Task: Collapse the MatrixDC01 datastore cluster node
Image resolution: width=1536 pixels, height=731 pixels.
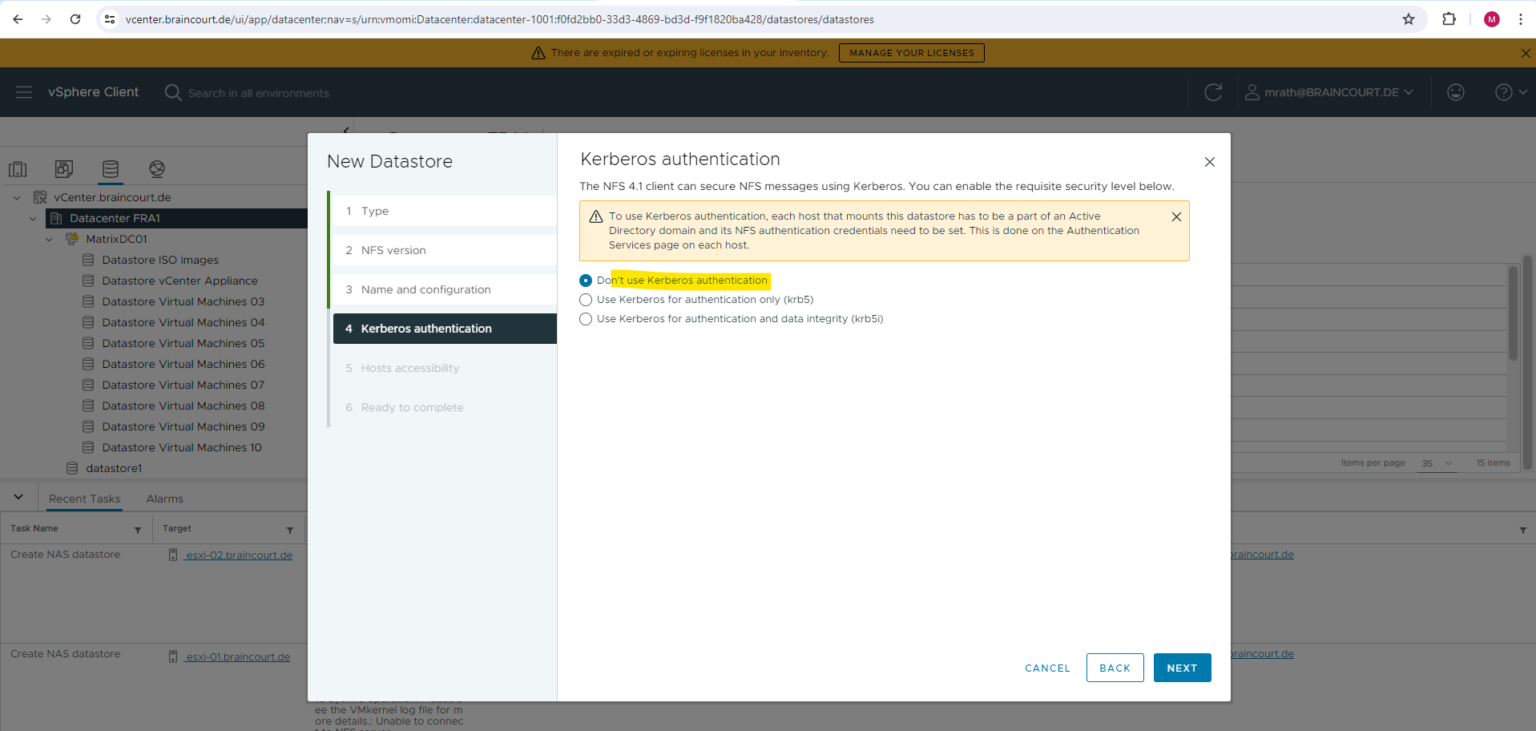Action: click(50, 239)
